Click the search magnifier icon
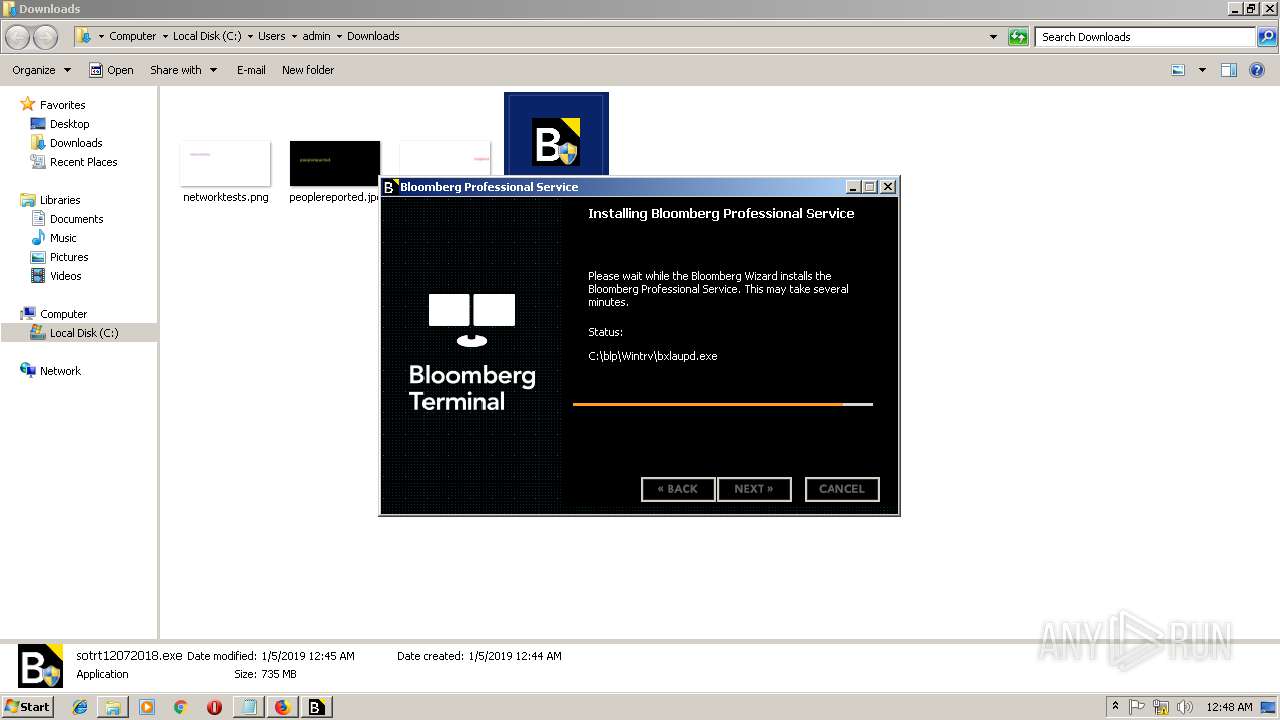This screenshot has width=1280, height=720. click(x=1267, y=37)
